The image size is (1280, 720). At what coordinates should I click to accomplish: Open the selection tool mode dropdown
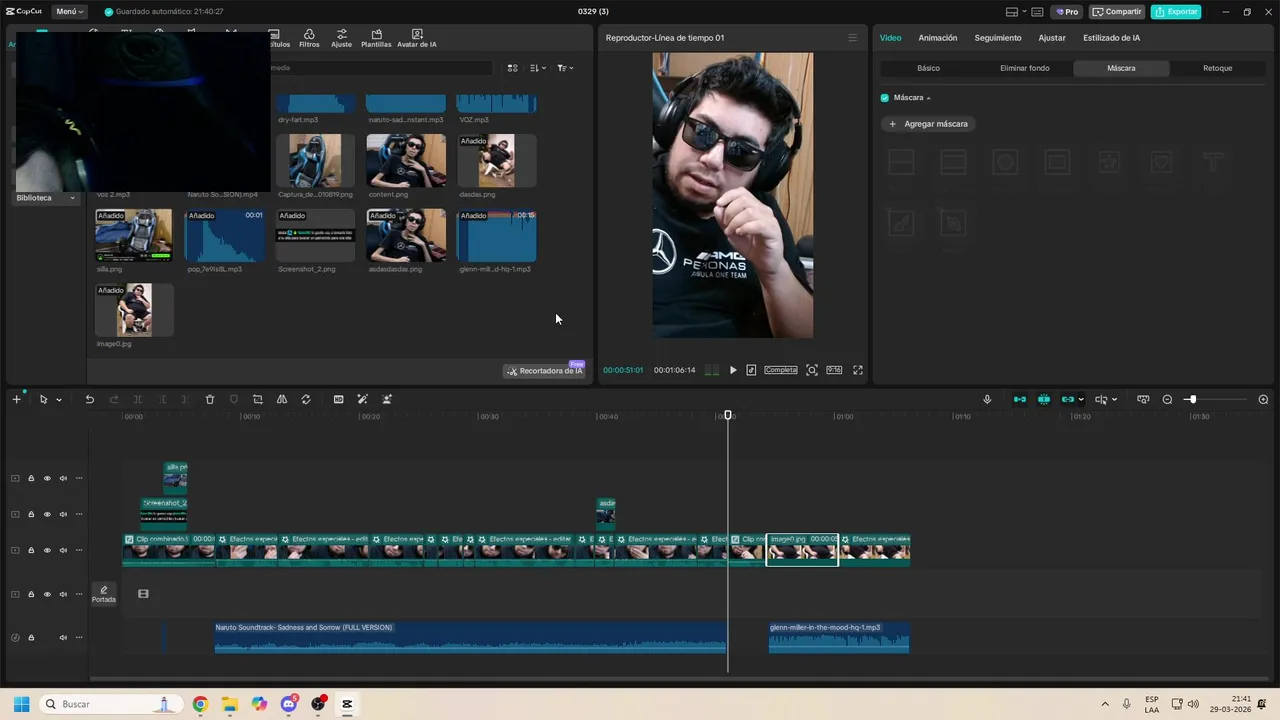59,400
